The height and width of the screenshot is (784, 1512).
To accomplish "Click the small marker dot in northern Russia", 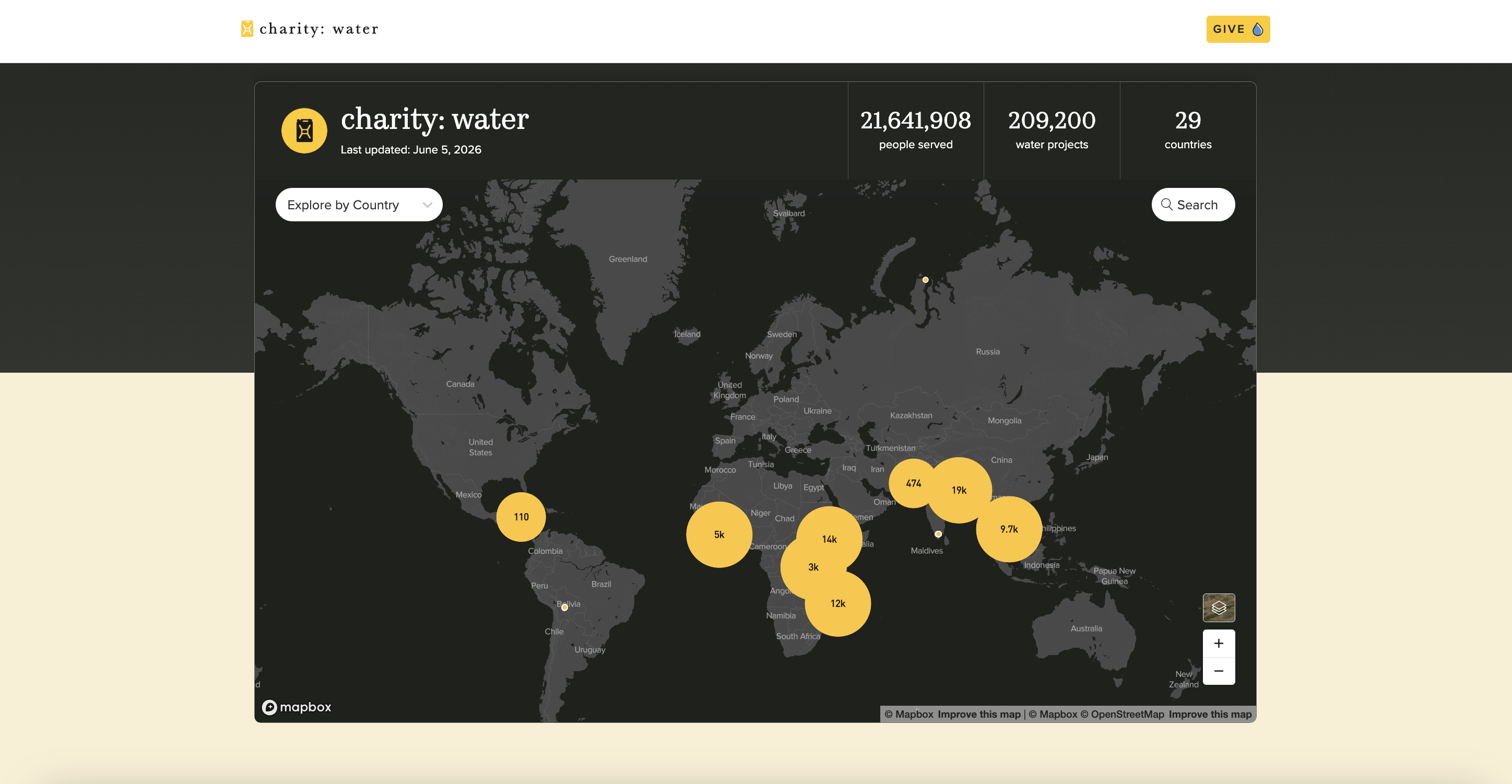I will (x=925, y=280).
